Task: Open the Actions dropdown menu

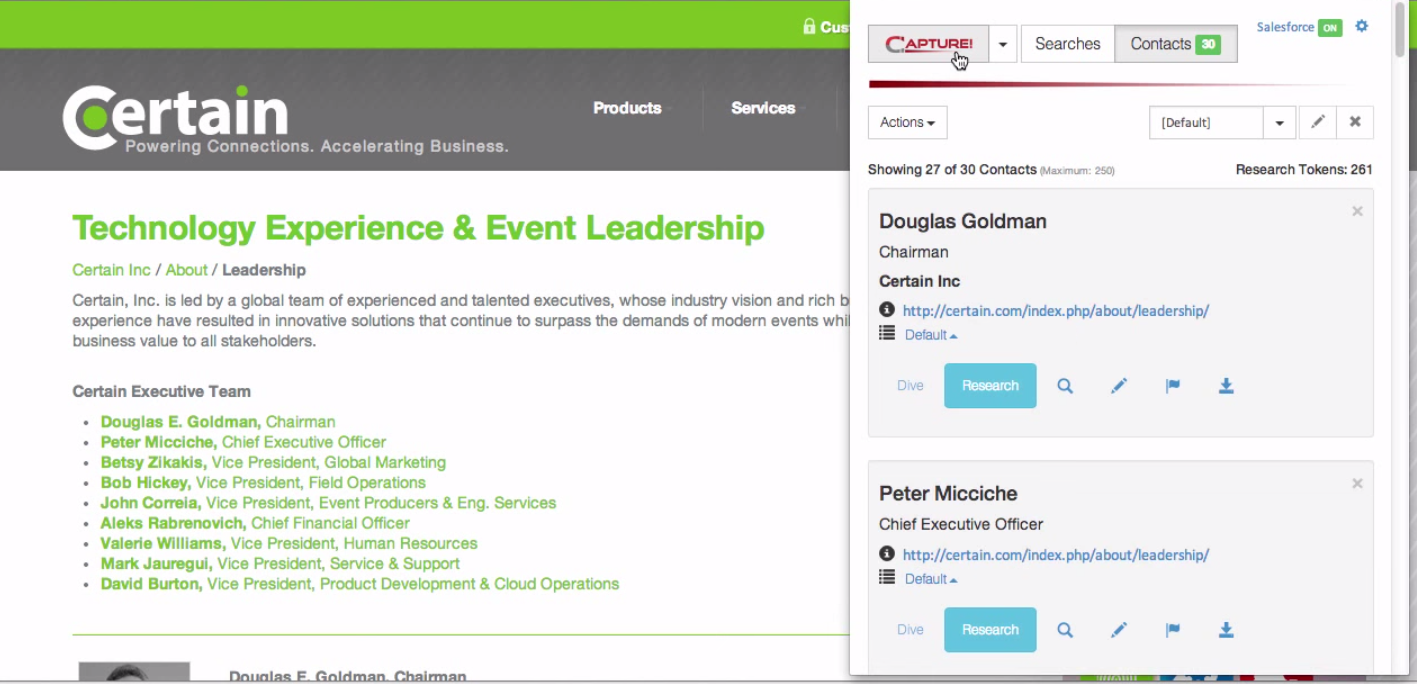Action: pos(907,122)
